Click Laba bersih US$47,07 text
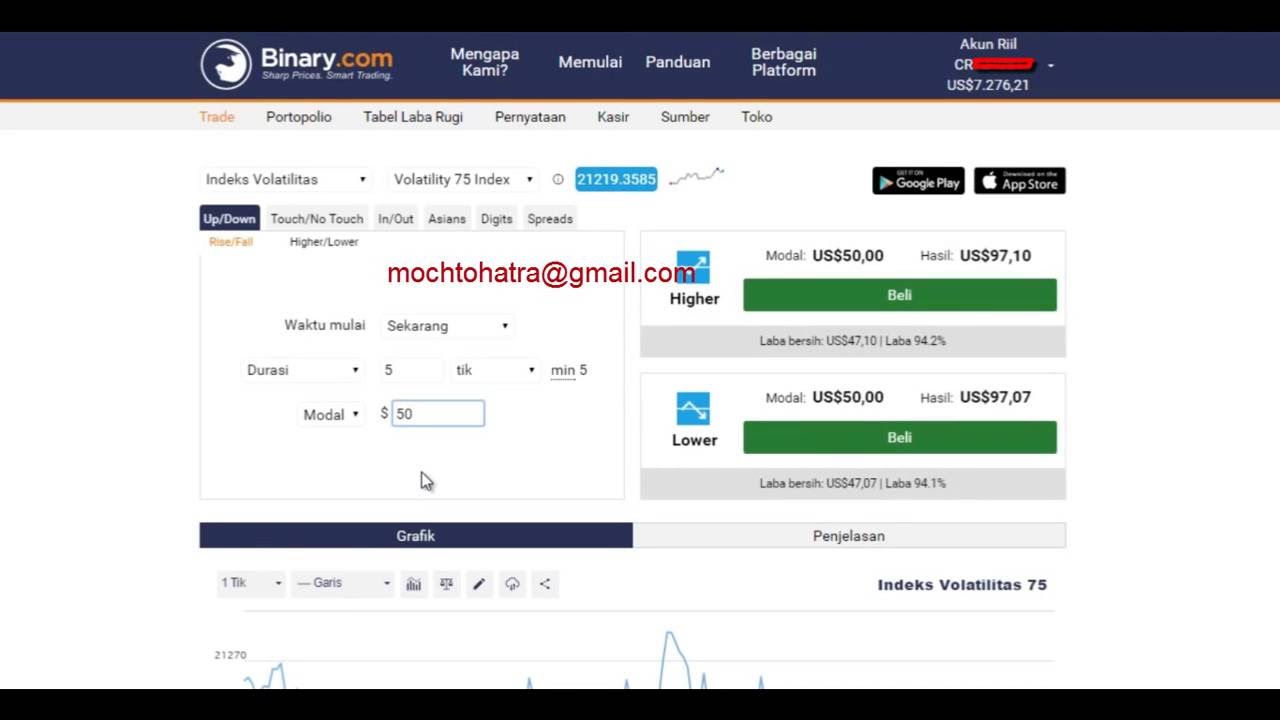The image size is (1280, 720). 818,483
